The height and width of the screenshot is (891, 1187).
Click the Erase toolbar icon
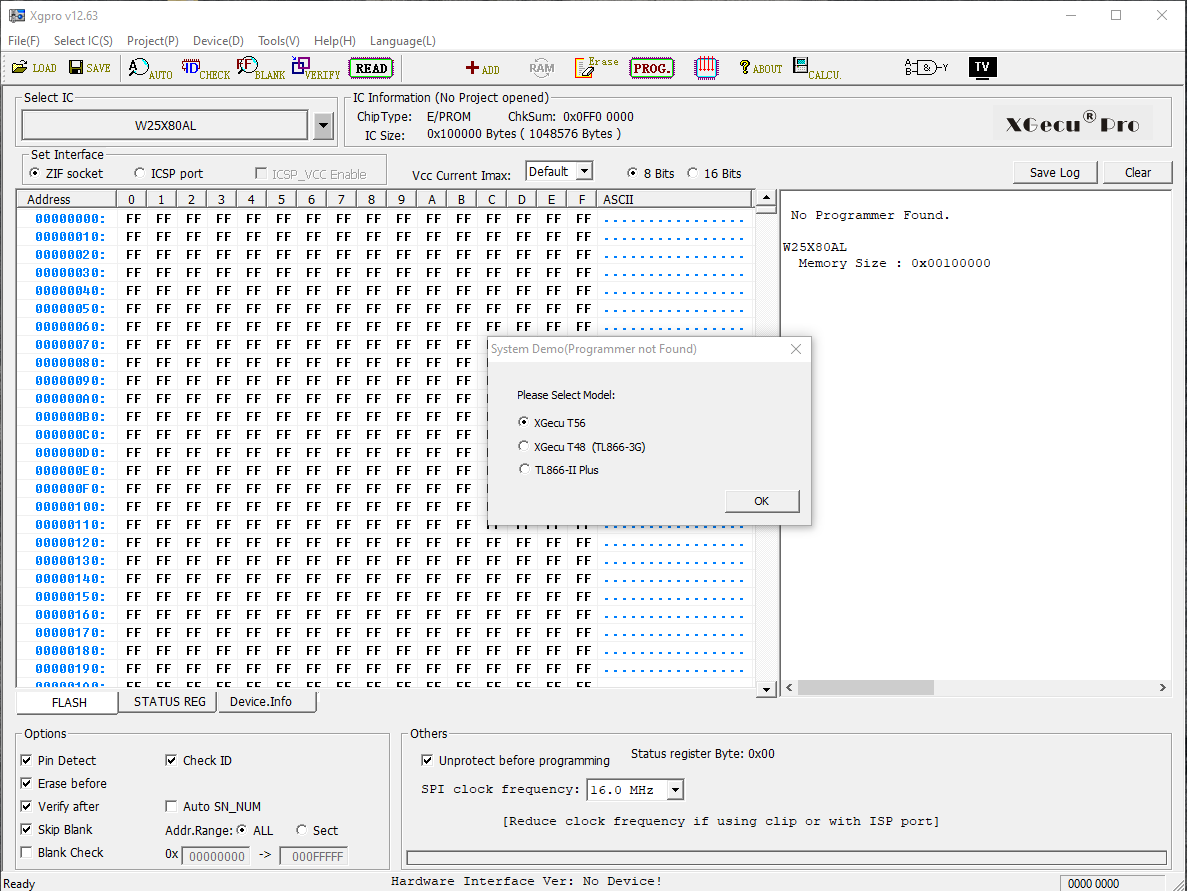[x=596, y=67]
